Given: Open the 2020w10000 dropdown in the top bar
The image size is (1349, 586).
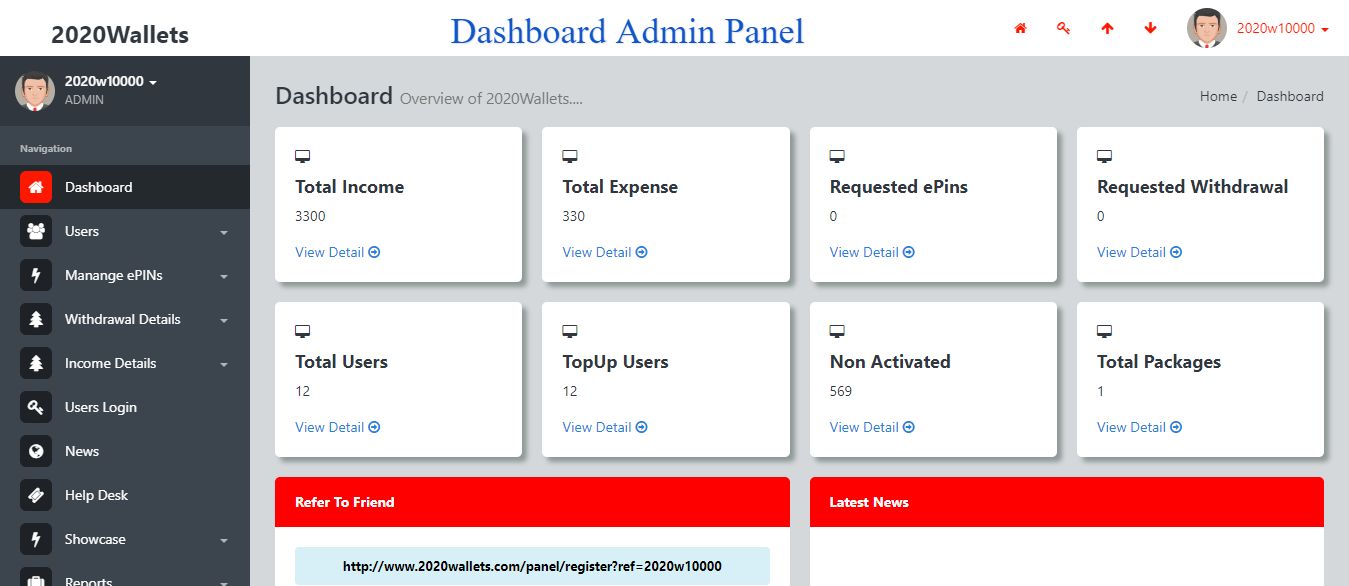Looking at the screenshot, I should 1283,28.
